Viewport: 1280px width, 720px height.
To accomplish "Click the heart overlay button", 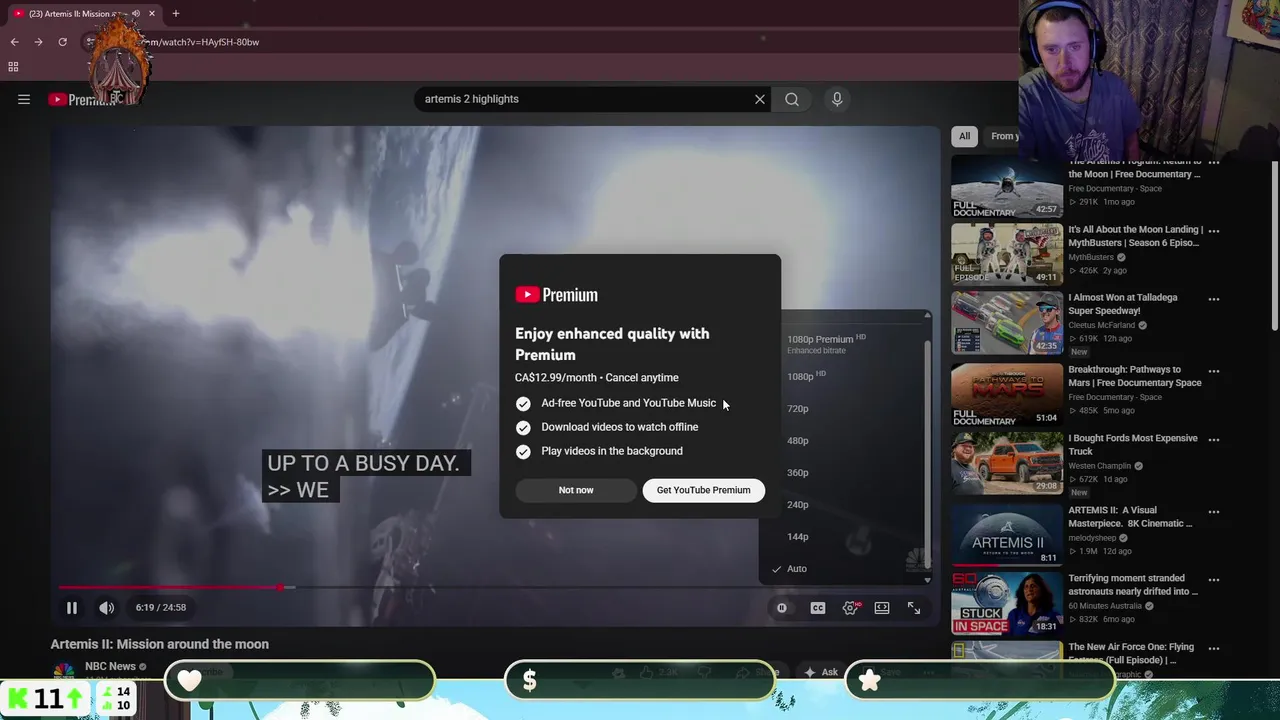I will [189, 681].
